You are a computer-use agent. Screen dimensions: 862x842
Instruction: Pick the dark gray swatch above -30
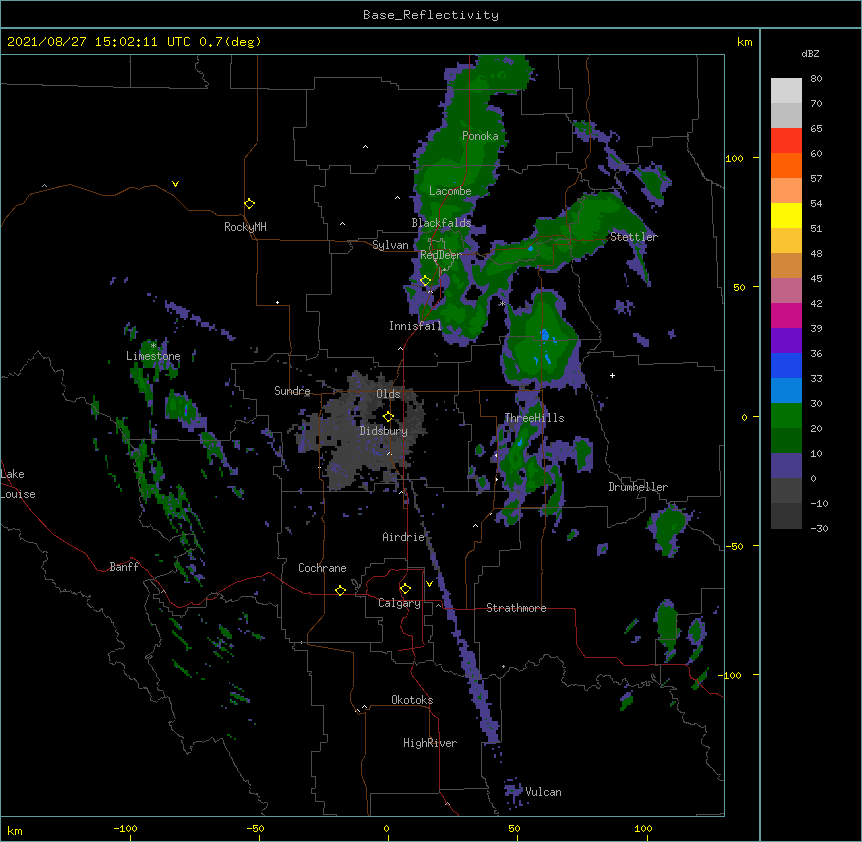[x=786, y=516]
